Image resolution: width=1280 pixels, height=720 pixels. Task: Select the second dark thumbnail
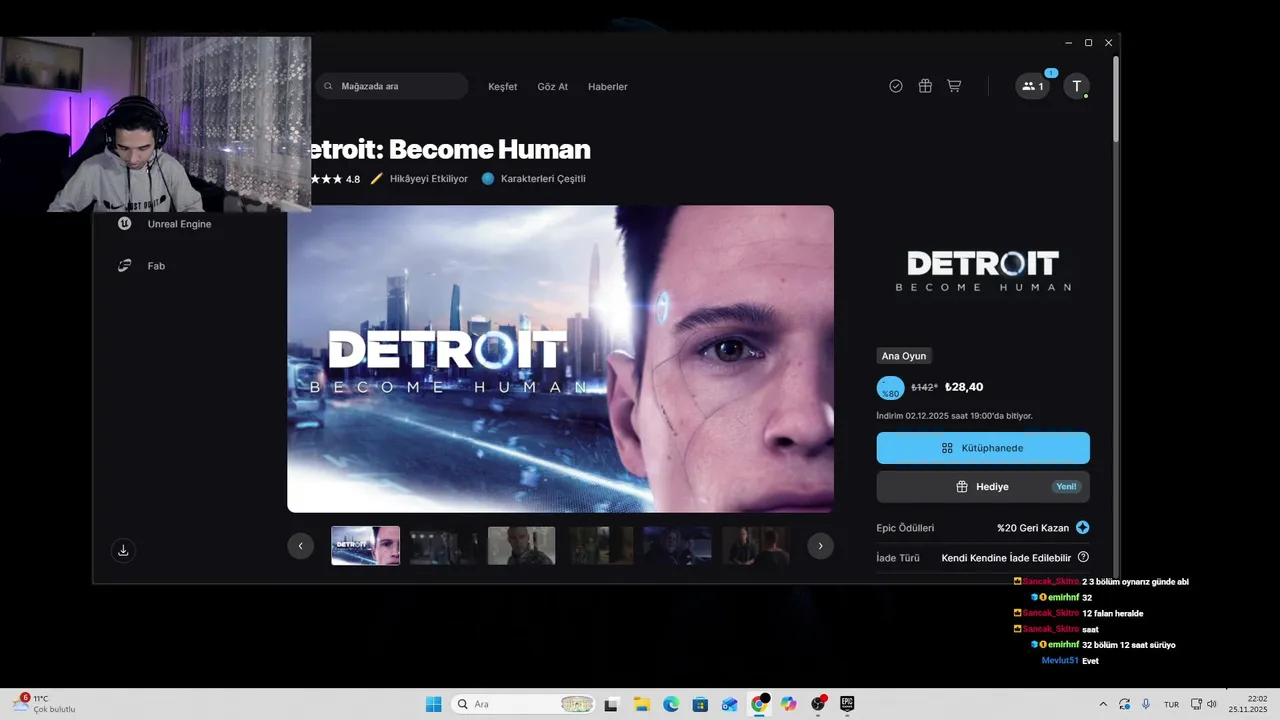click(444, 546)
